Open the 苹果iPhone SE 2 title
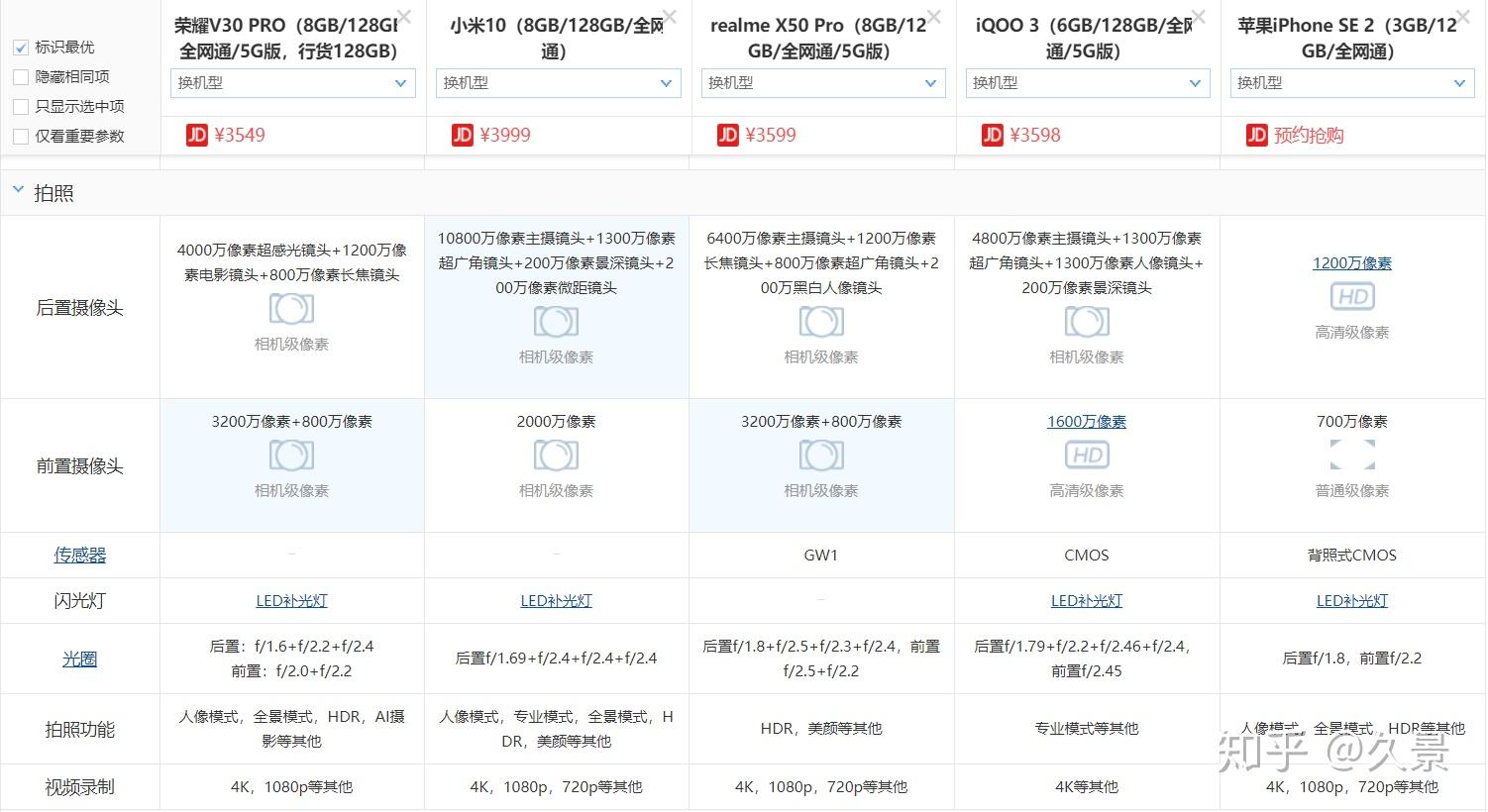This screenshot has height=812, width=1488. (1347, 38)
